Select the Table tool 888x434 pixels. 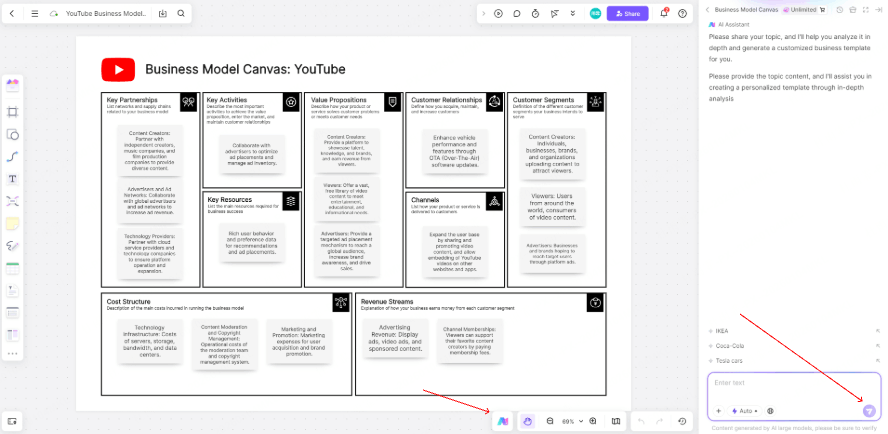click(12, 269)
